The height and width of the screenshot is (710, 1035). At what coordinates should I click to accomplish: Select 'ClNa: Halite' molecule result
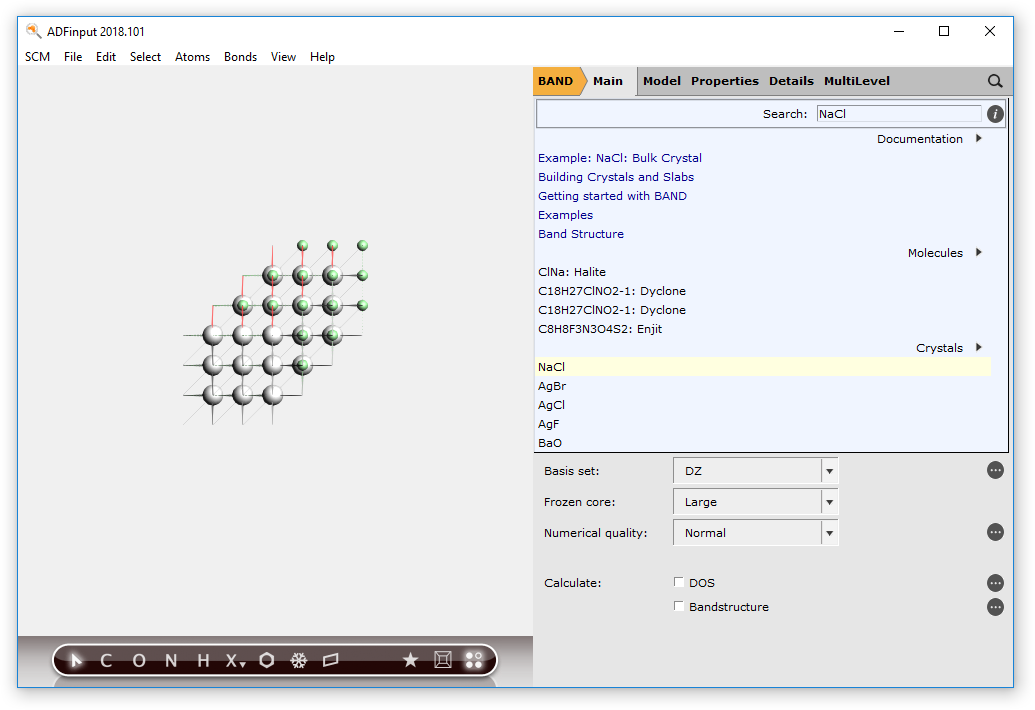pos(572,273)
